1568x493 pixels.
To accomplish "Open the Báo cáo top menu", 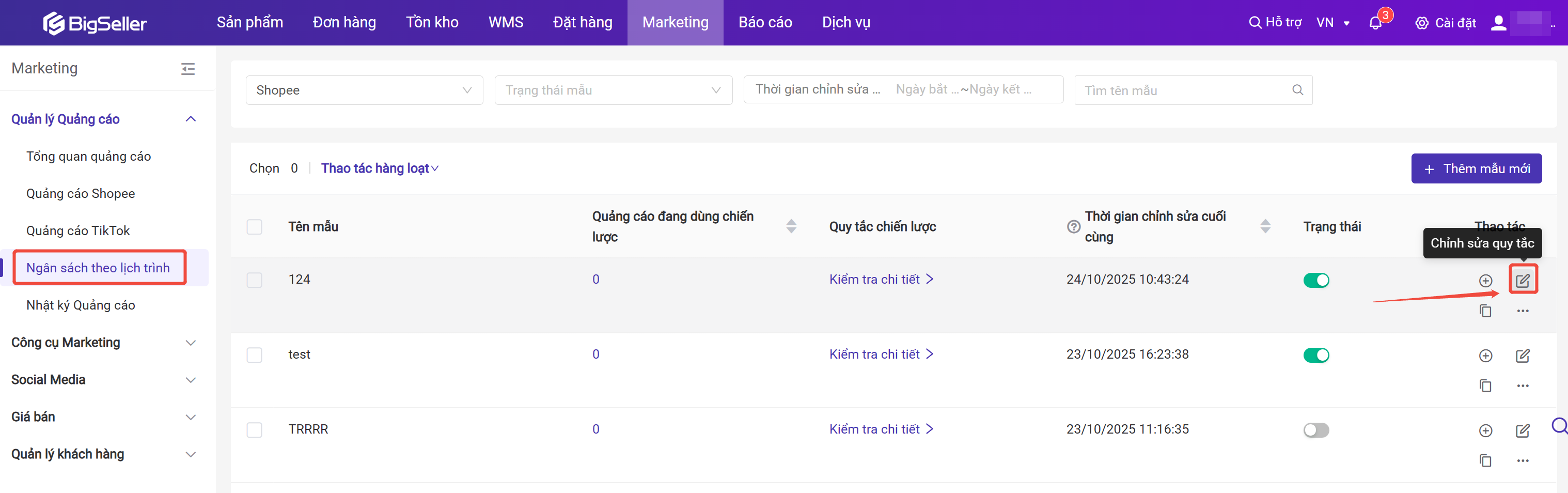I will (x=765, y=23).
